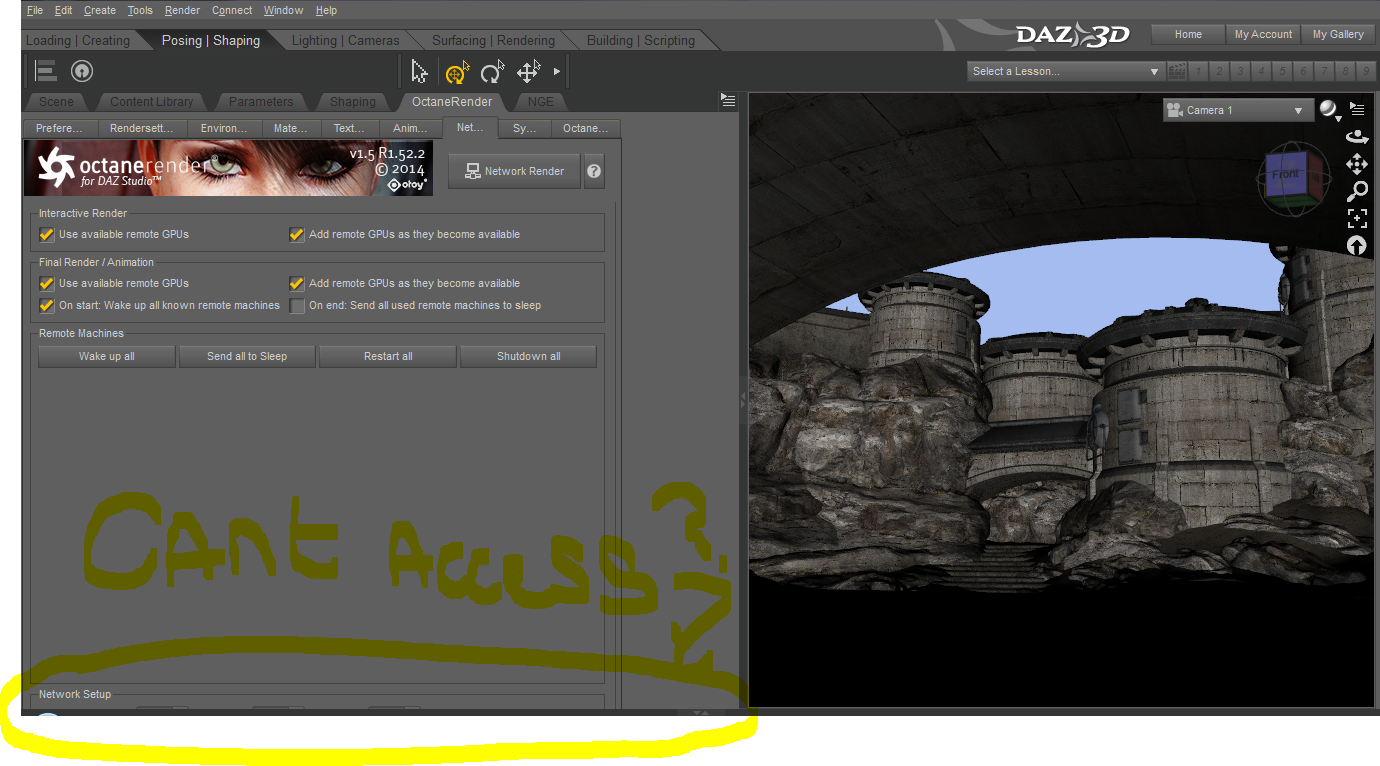Open the viewport draw style sphere menu
This screenshot has height=766, width=1380.
pyautogui.click(x=1329, y=110)
